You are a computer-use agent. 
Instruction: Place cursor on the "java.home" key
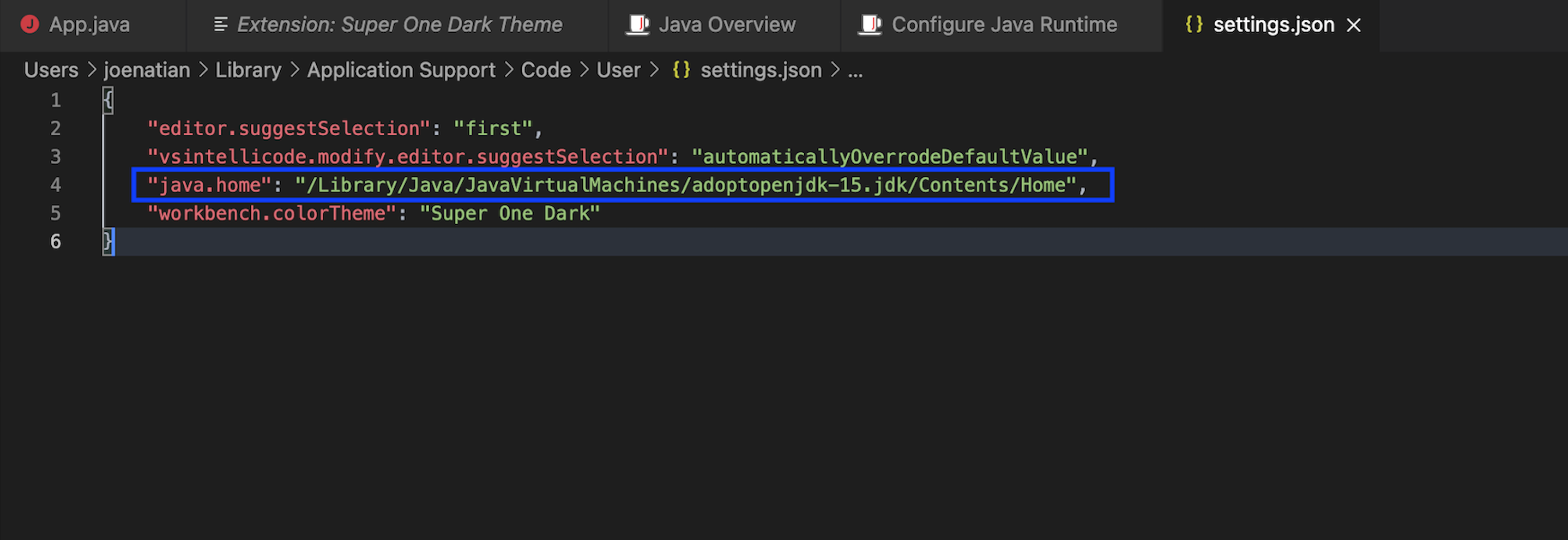(x=209, y=185)
